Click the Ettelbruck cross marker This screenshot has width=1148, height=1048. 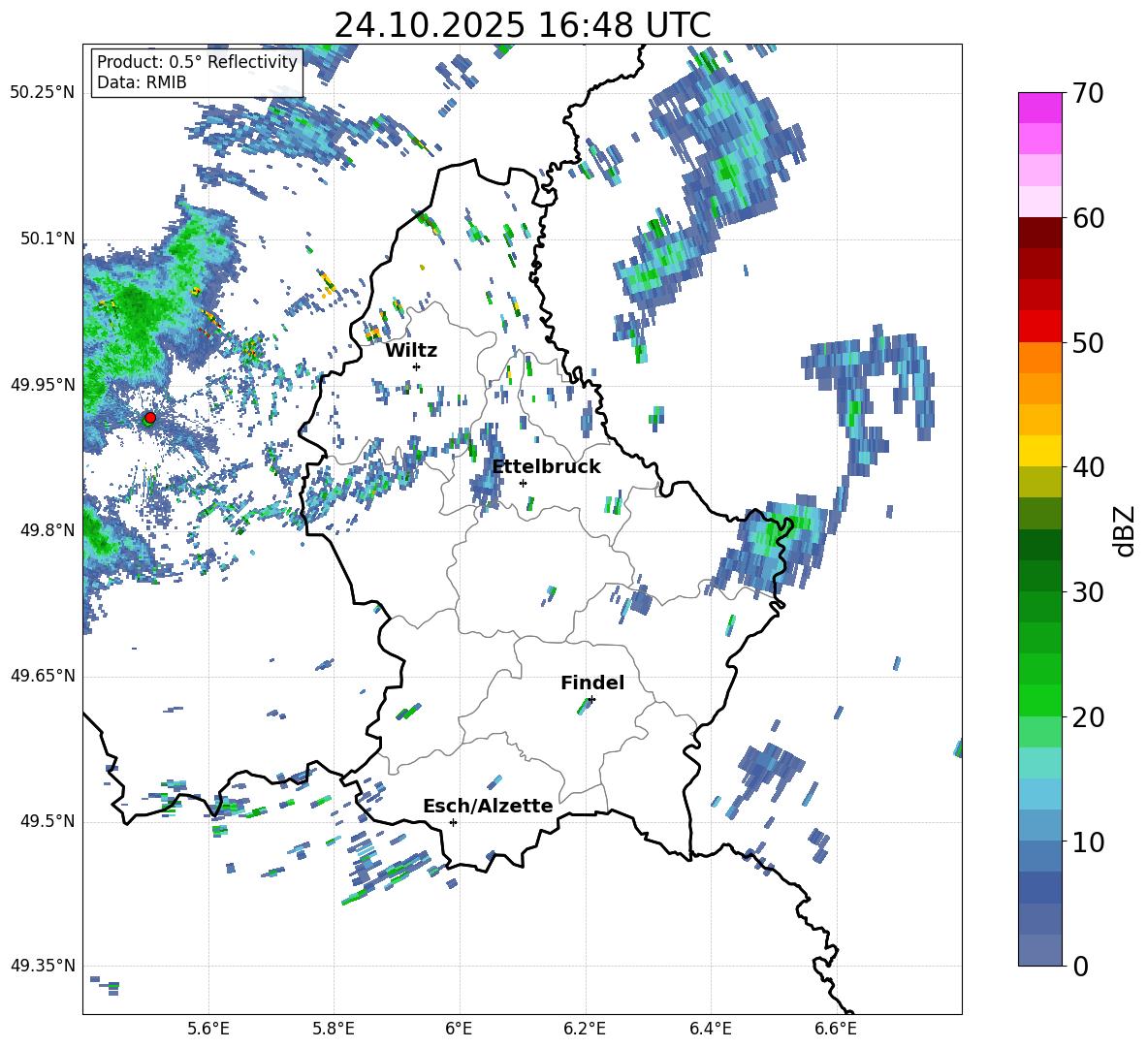(523, 483)
